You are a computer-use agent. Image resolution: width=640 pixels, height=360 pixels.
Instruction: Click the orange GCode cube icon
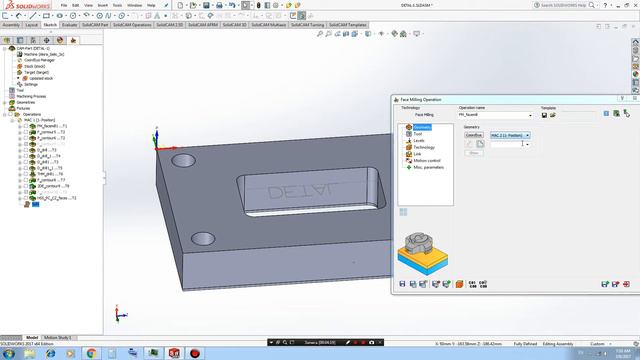tap(459, 284)
